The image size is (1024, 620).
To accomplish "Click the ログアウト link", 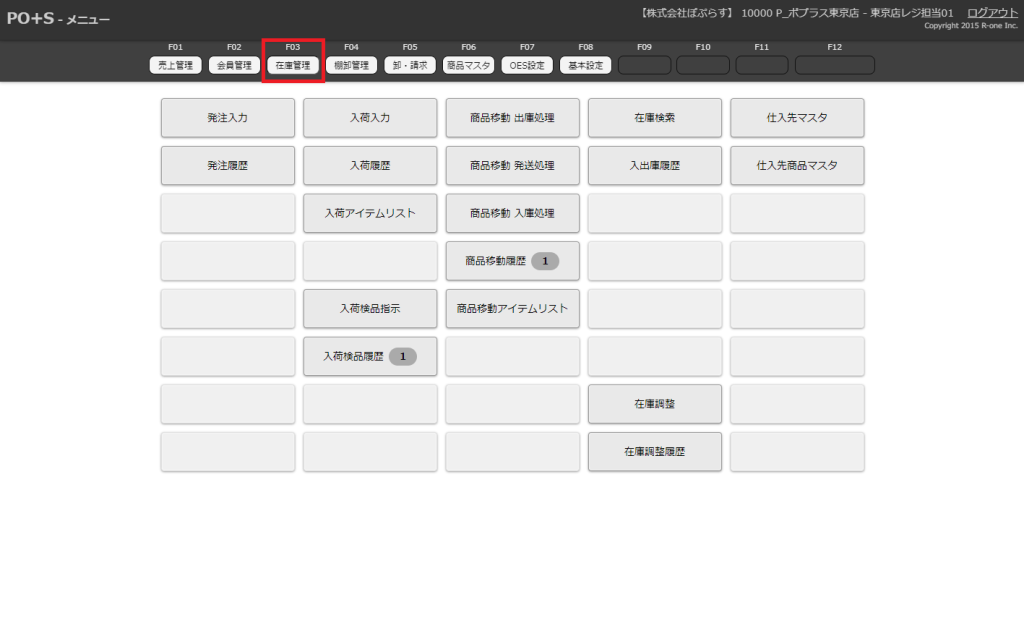I will point(992,12).
